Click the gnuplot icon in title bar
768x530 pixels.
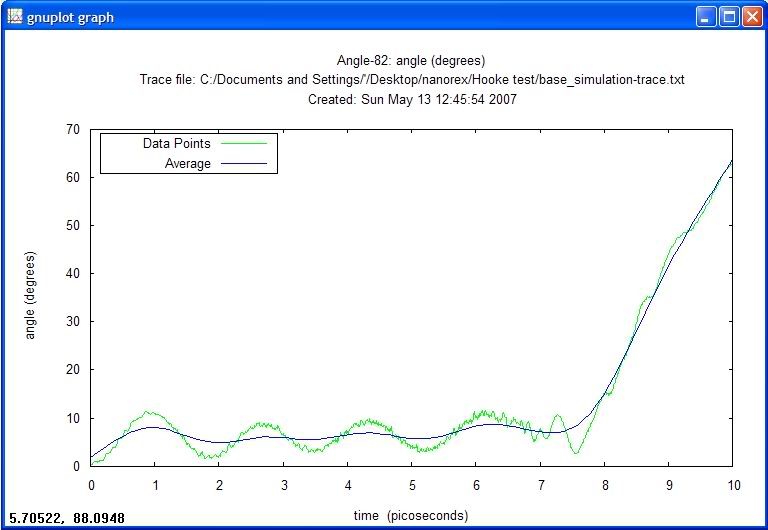pos(15,17)
